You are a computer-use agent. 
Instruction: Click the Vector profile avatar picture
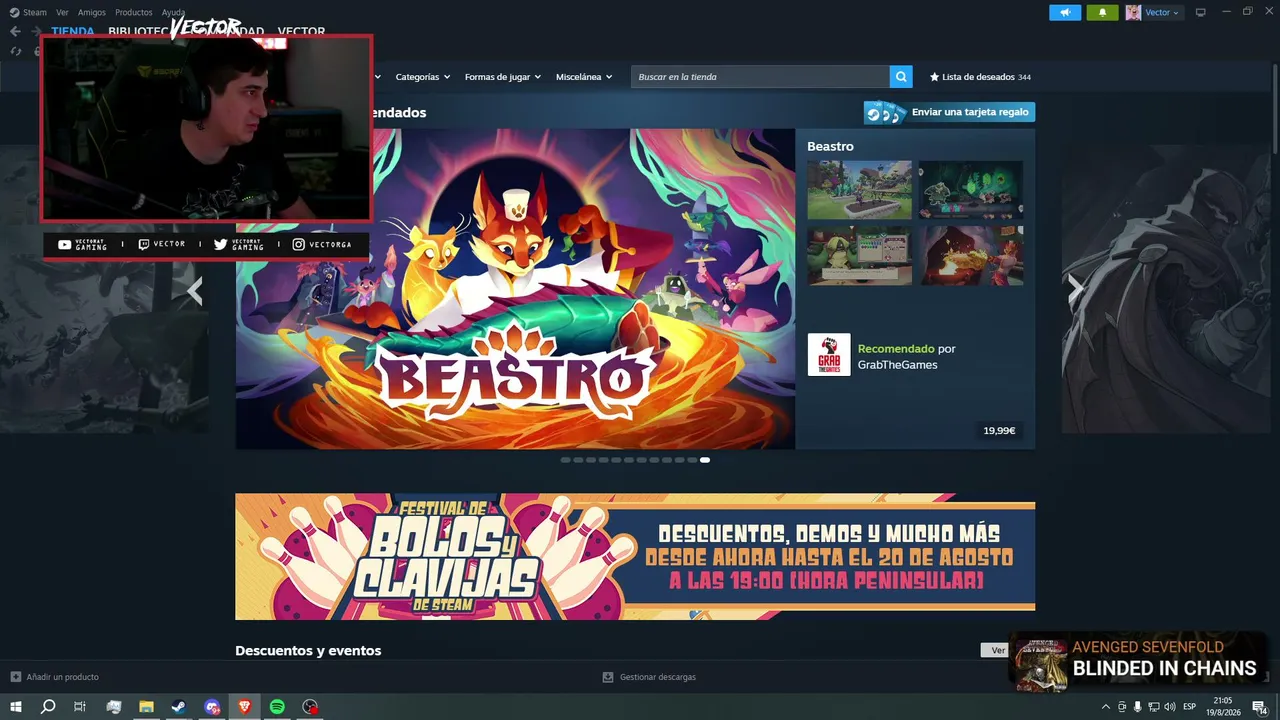[x=1133, y=13]
